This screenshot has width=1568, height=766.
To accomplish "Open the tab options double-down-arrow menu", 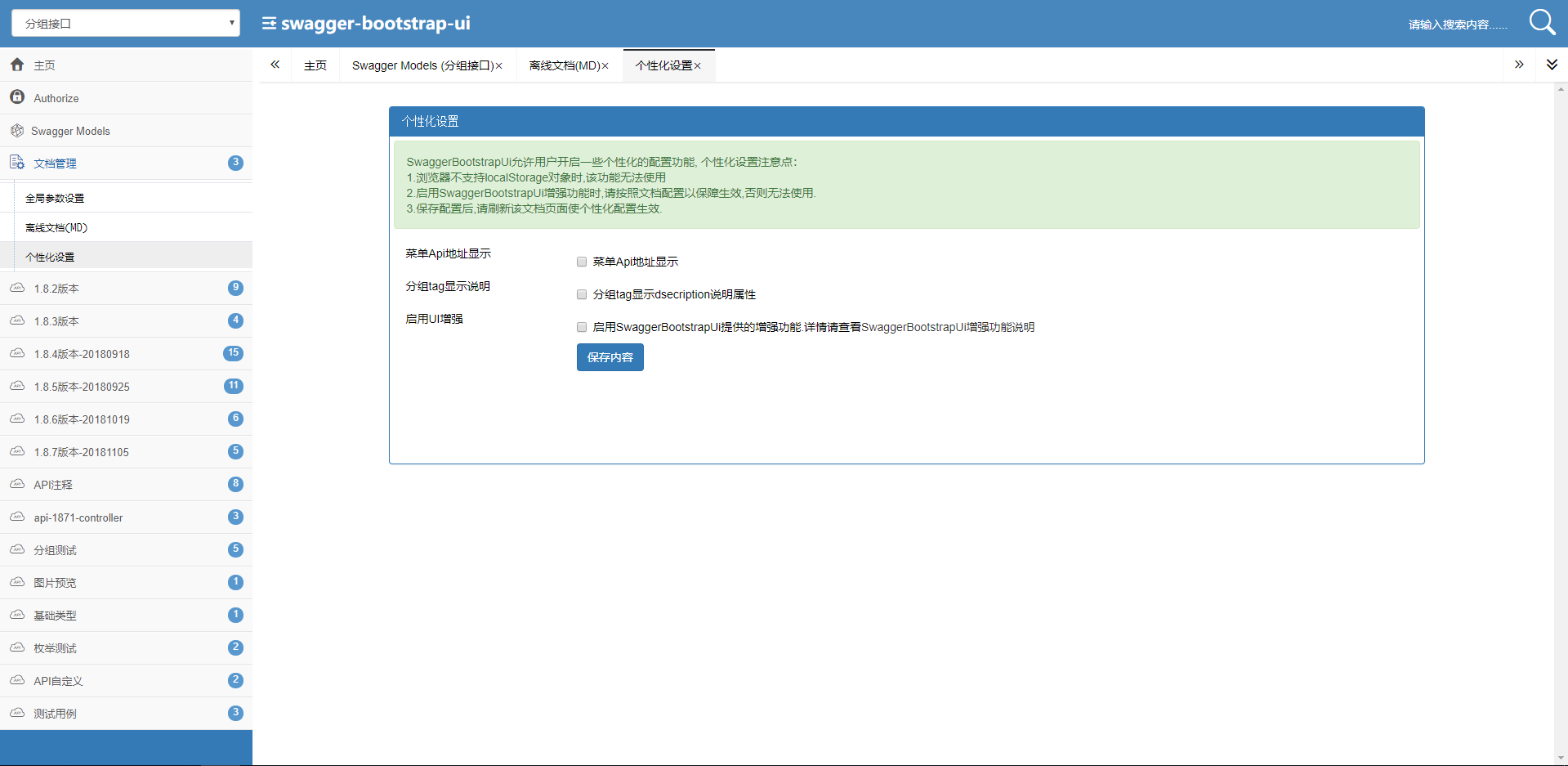I will (x=1552, y=65).
